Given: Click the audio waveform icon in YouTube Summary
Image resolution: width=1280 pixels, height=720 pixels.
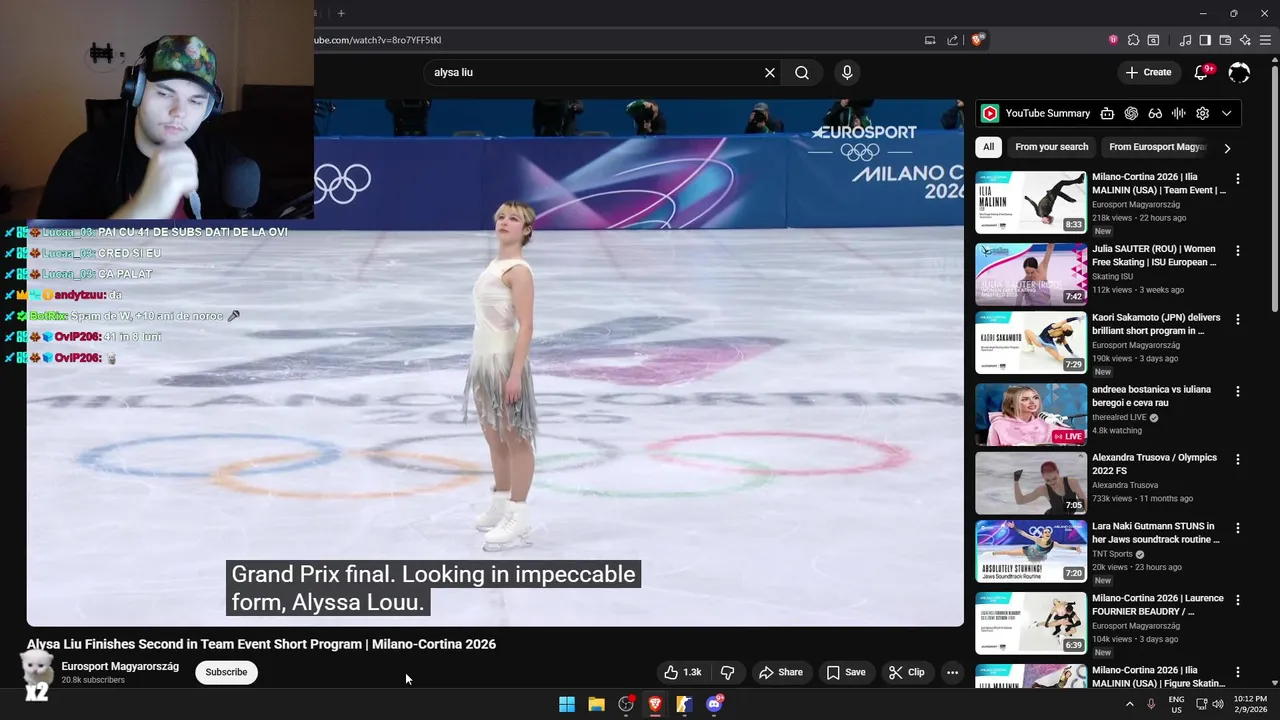Looking at the screenshot, I should point(1179,113).
